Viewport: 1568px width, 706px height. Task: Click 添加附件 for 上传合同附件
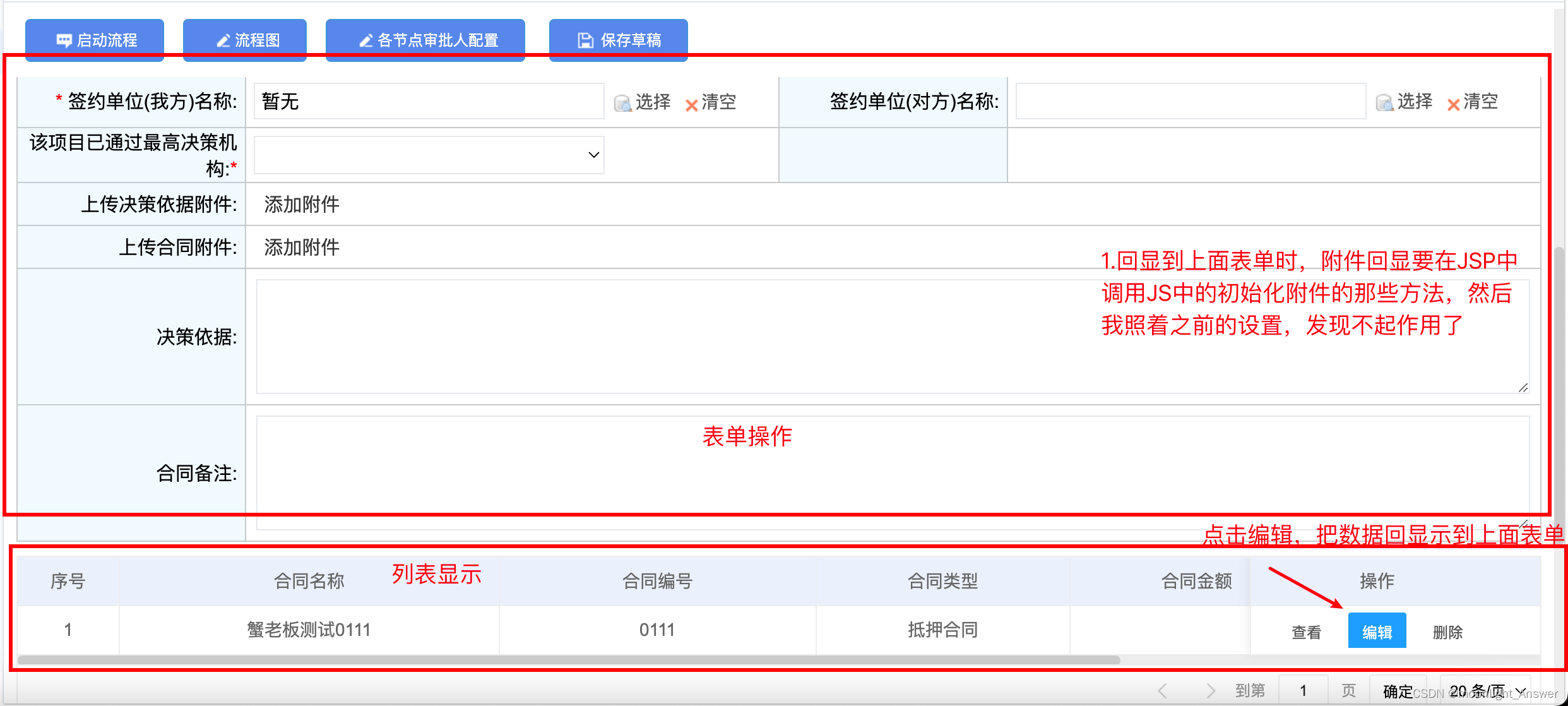[x=302, y=247]
